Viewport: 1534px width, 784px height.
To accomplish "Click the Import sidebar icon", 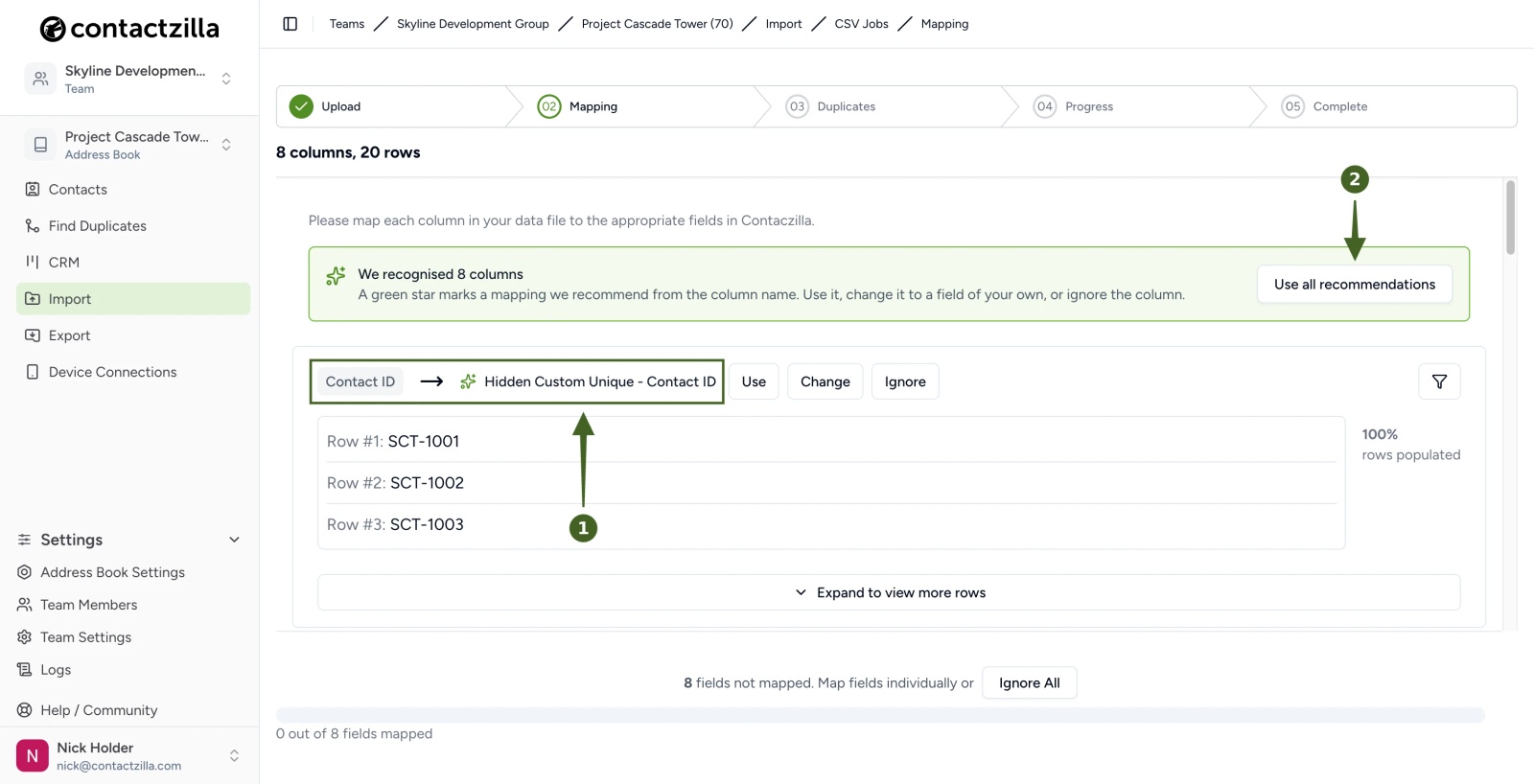I will click(33, 299).
